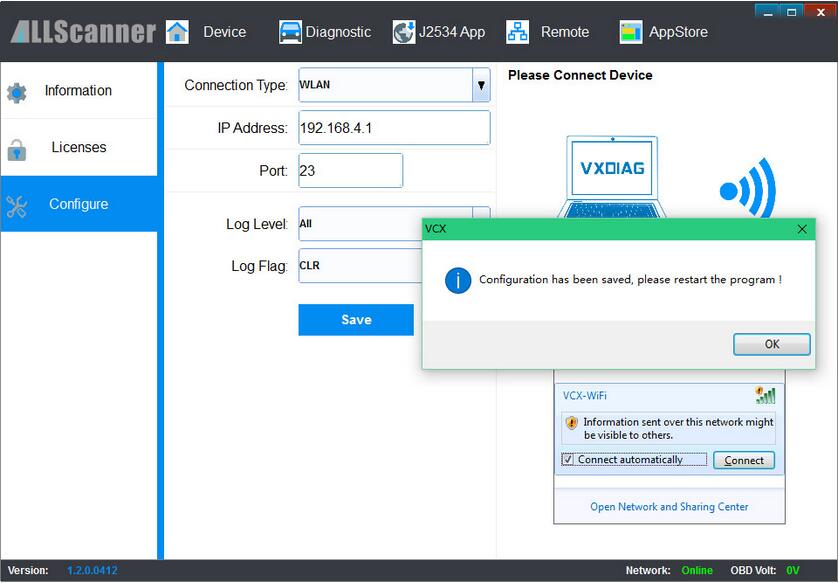
Task: Select Configure in the sidebar
Action: click(79, 204)
